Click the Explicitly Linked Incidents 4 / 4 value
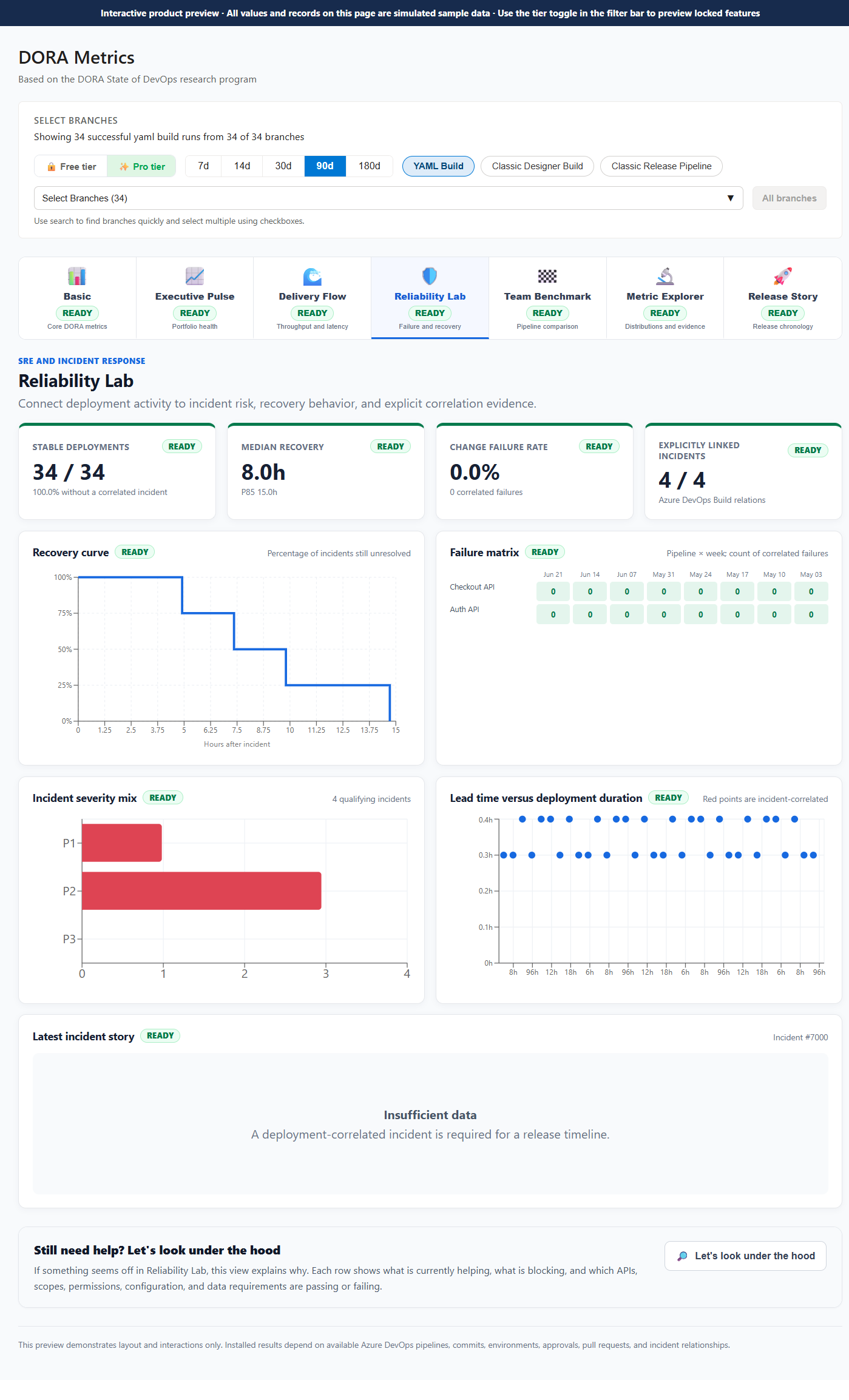 682,480
